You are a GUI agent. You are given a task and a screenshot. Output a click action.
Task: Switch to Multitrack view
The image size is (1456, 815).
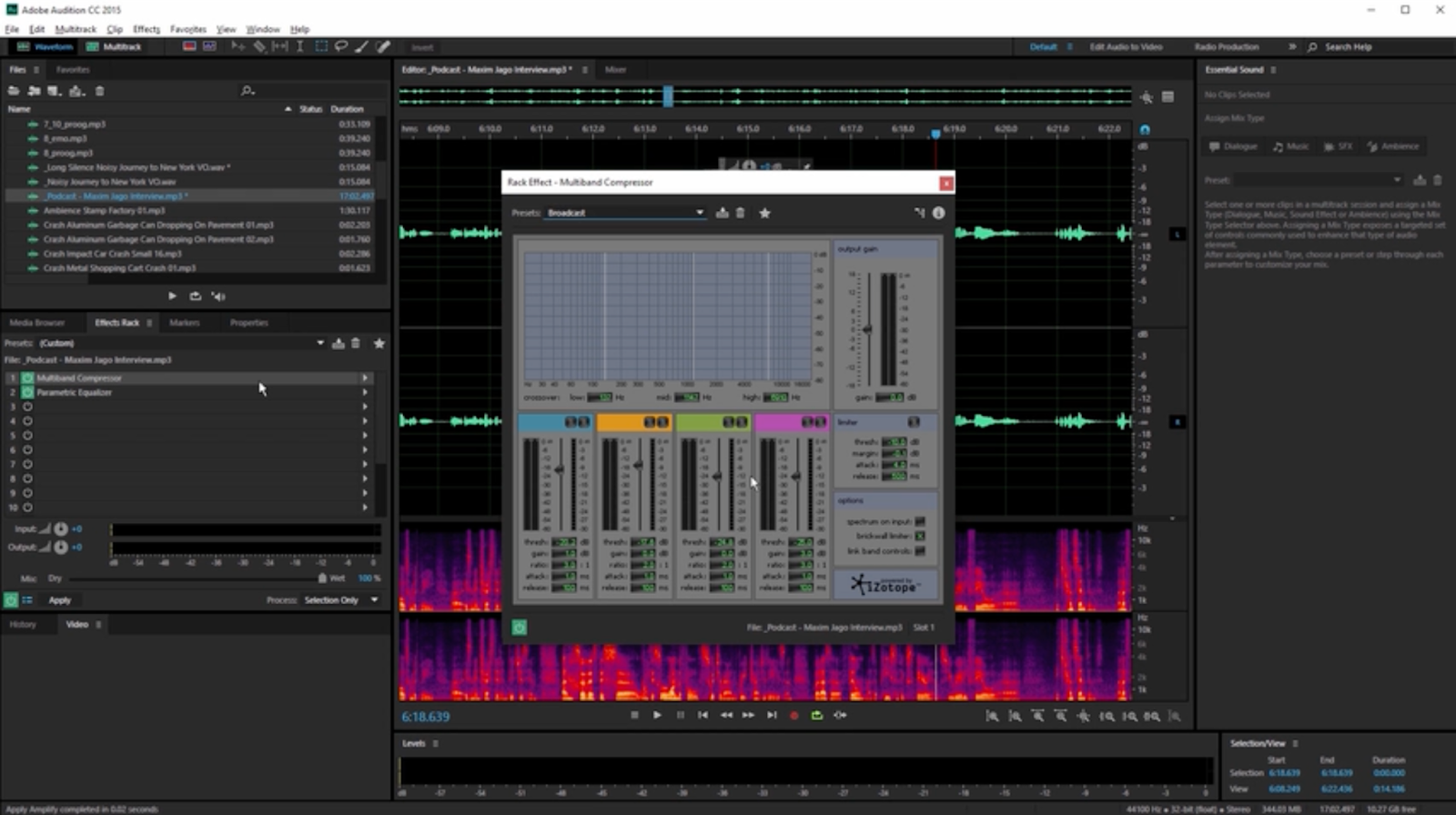(x=114, y=46)
